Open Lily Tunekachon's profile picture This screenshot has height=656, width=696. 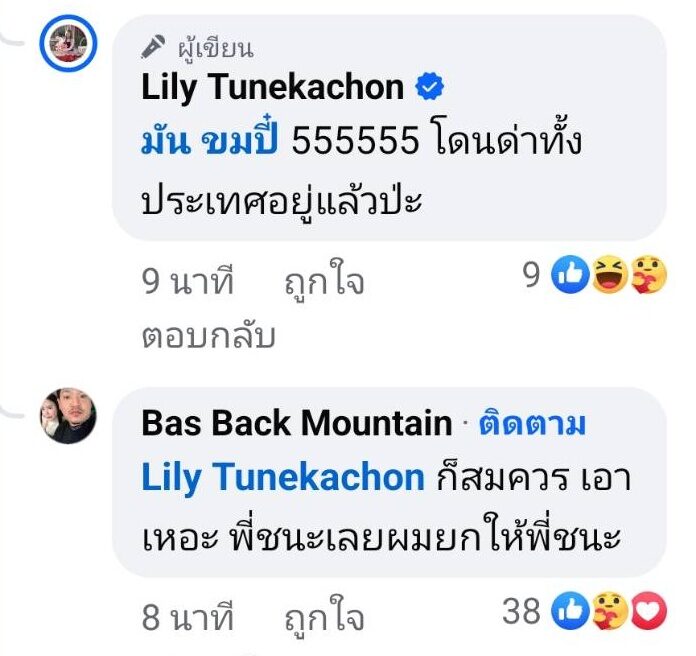tap(68, 43)
